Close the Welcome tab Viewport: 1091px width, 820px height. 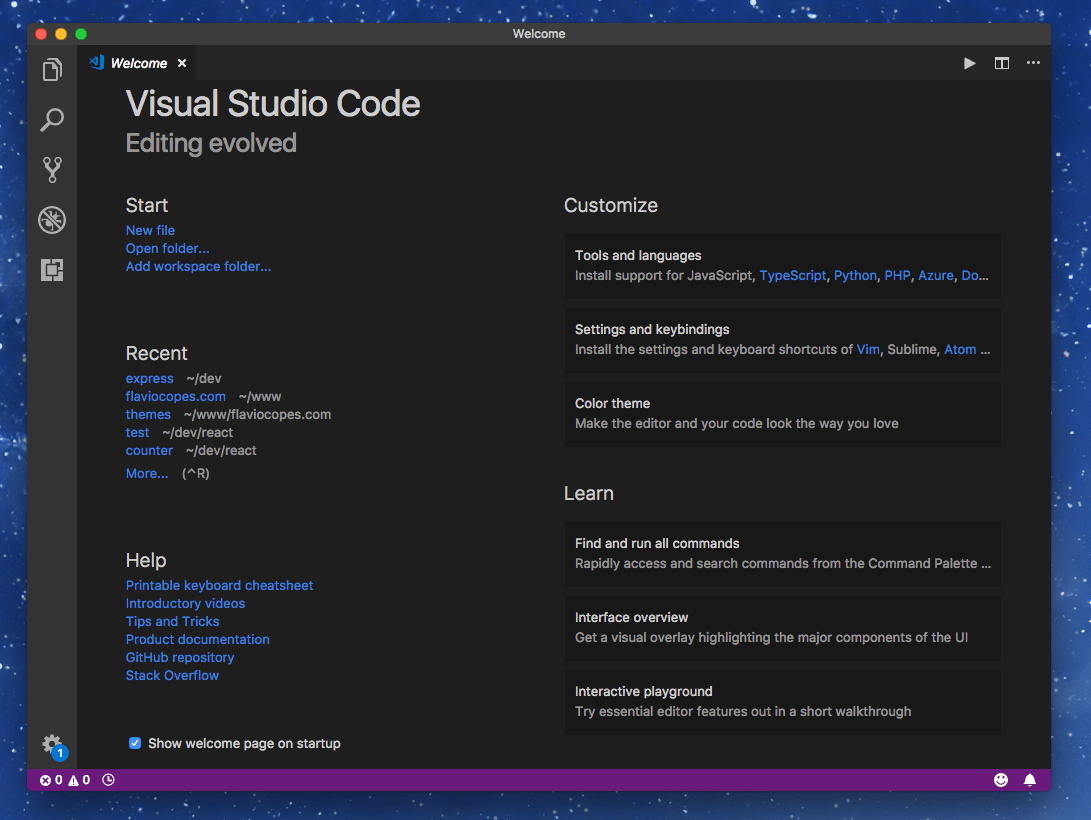coord(182,63)
